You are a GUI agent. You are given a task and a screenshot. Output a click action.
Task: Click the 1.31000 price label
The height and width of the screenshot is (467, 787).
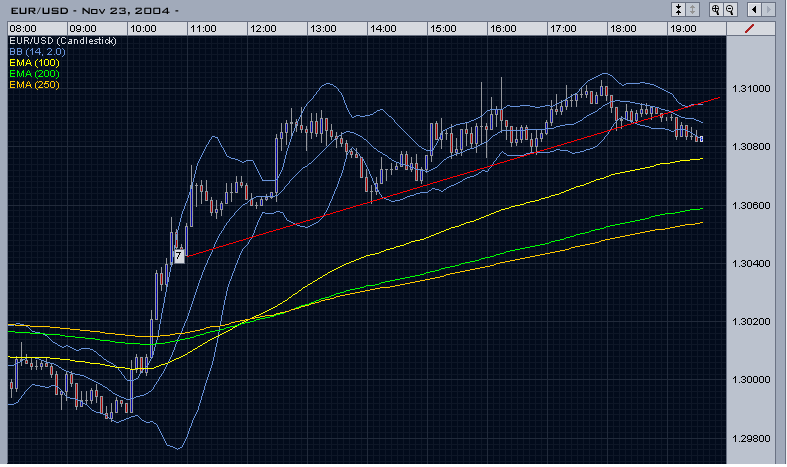[751, 89]
